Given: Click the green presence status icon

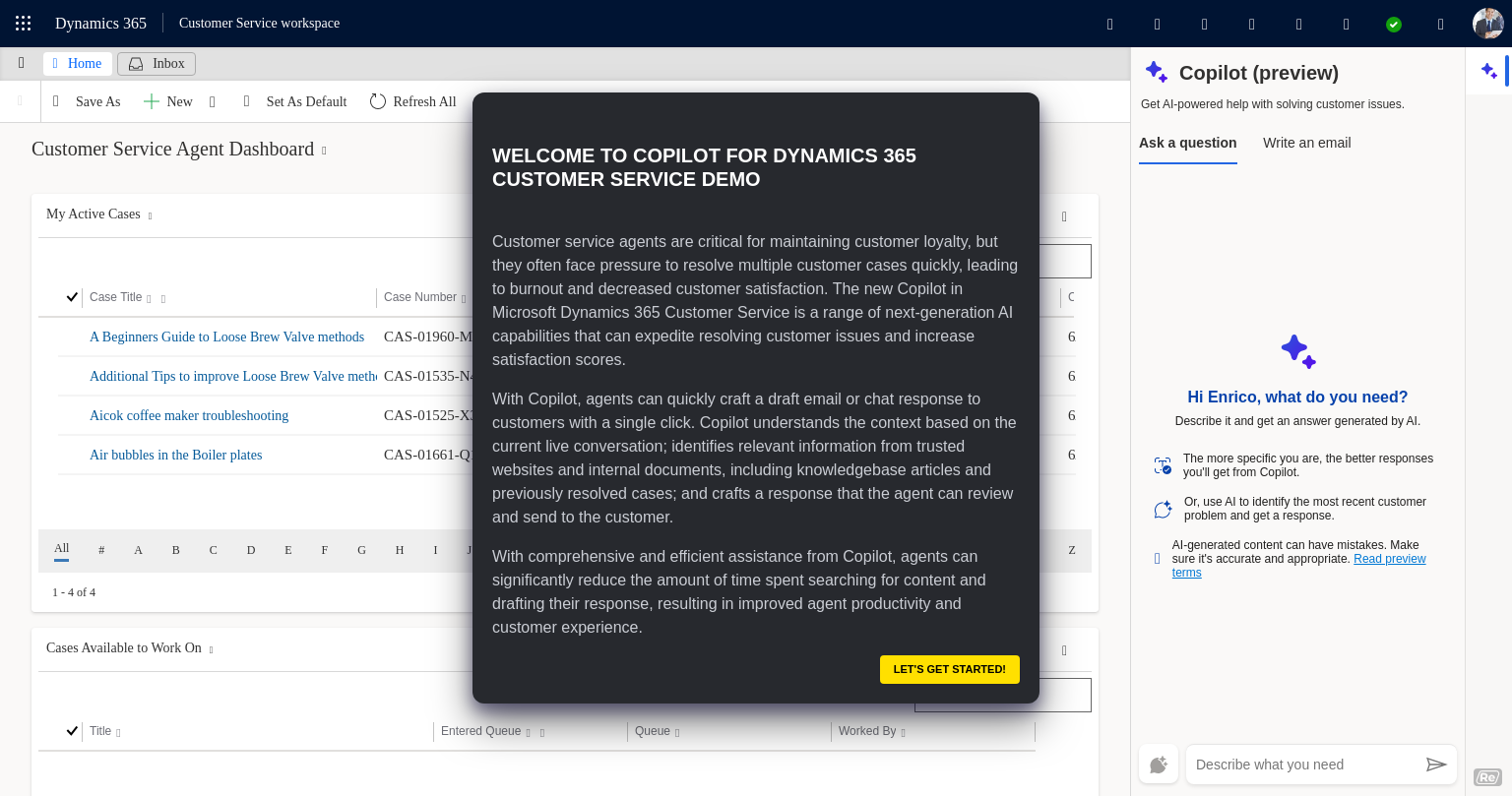Looking at the screenshot, I should point(1393,25).
